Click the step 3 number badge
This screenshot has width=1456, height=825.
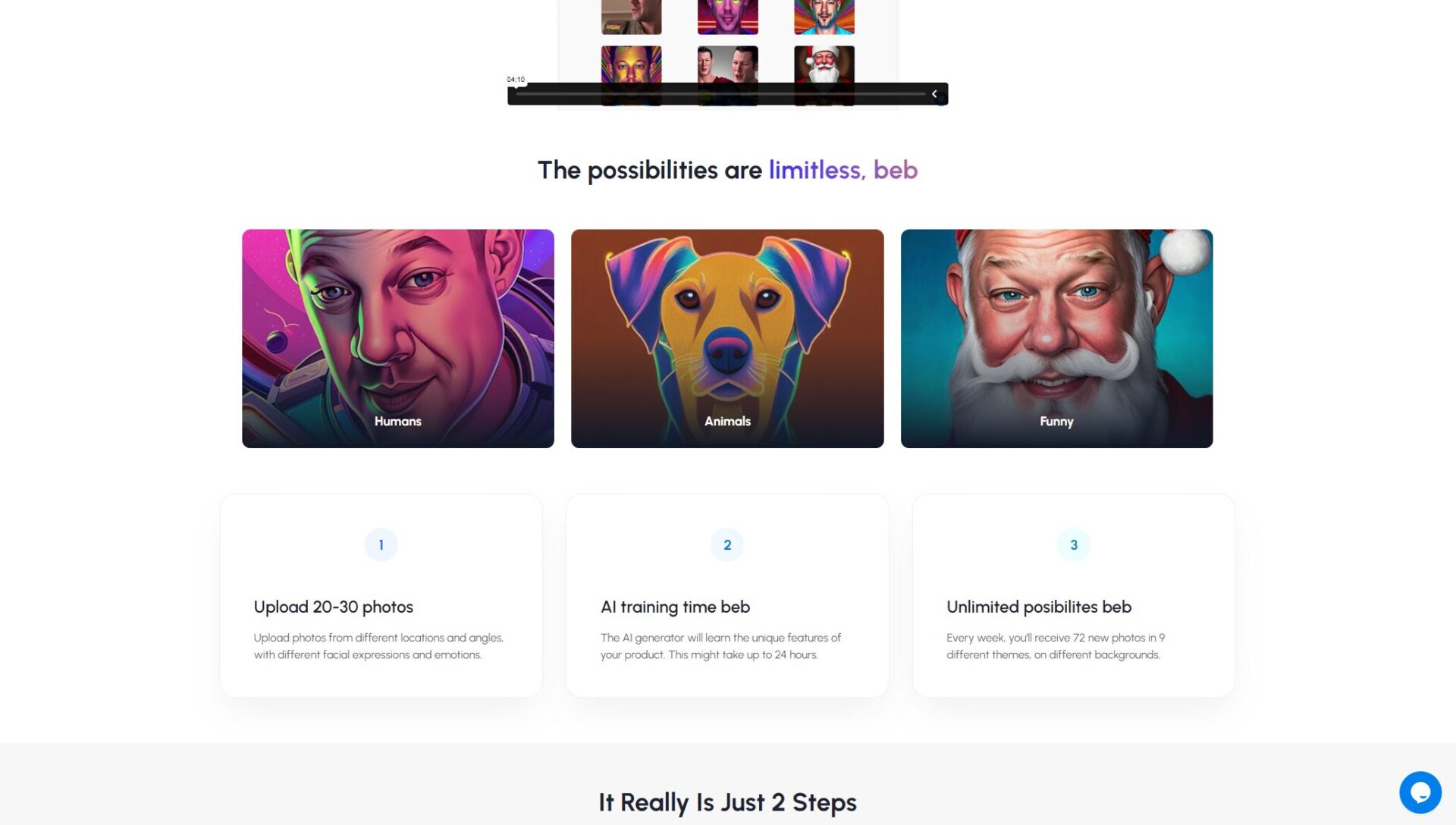(1074, 544)
